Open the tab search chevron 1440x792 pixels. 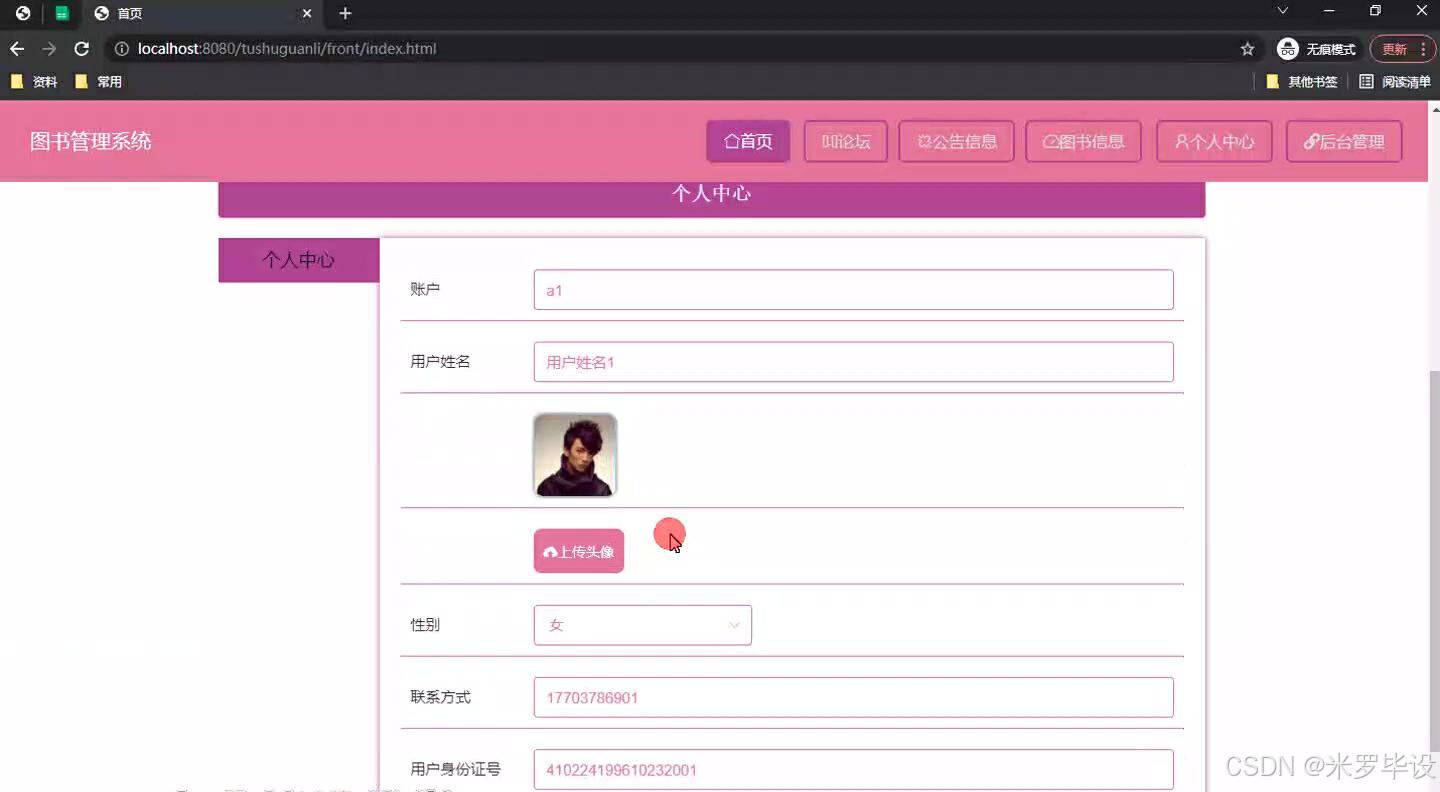[x=1283, y=10]
